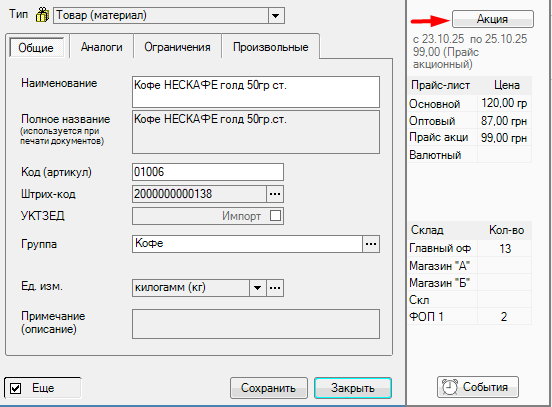
Task: Click the Код (артикул) field with 01006
Action: 208,172
